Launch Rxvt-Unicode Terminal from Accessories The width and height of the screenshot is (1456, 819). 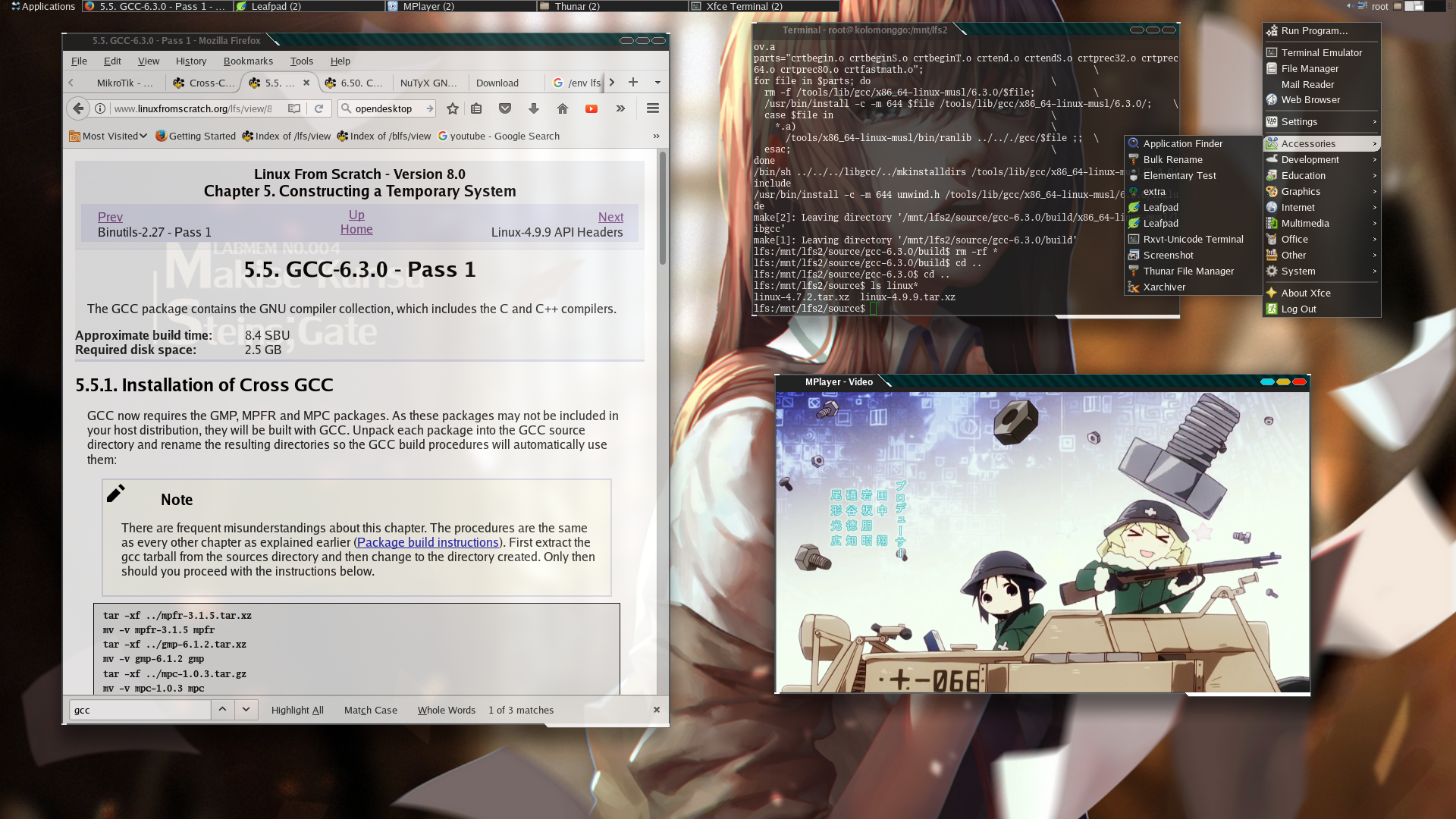click(x=1192, y=239)
